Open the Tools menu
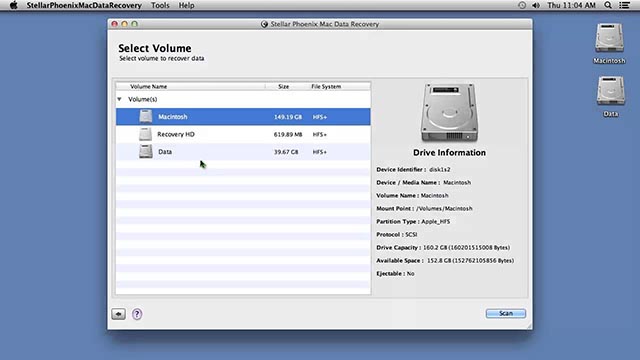Viewport: 640px width, 360px height. pyautogui.click(x=160, y=5)
